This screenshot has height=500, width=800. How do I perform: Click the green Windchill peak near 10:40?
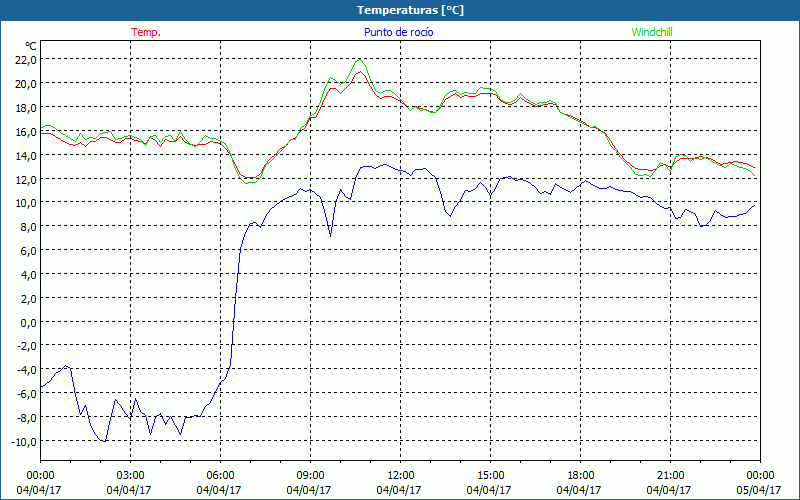tap(359, 60)
